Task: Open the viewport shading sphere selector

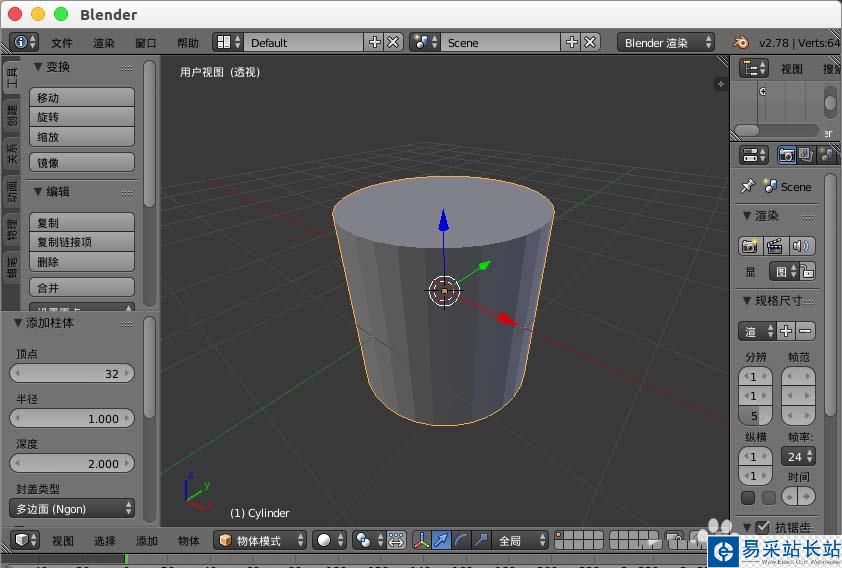Action: click(x=329, y=540)
